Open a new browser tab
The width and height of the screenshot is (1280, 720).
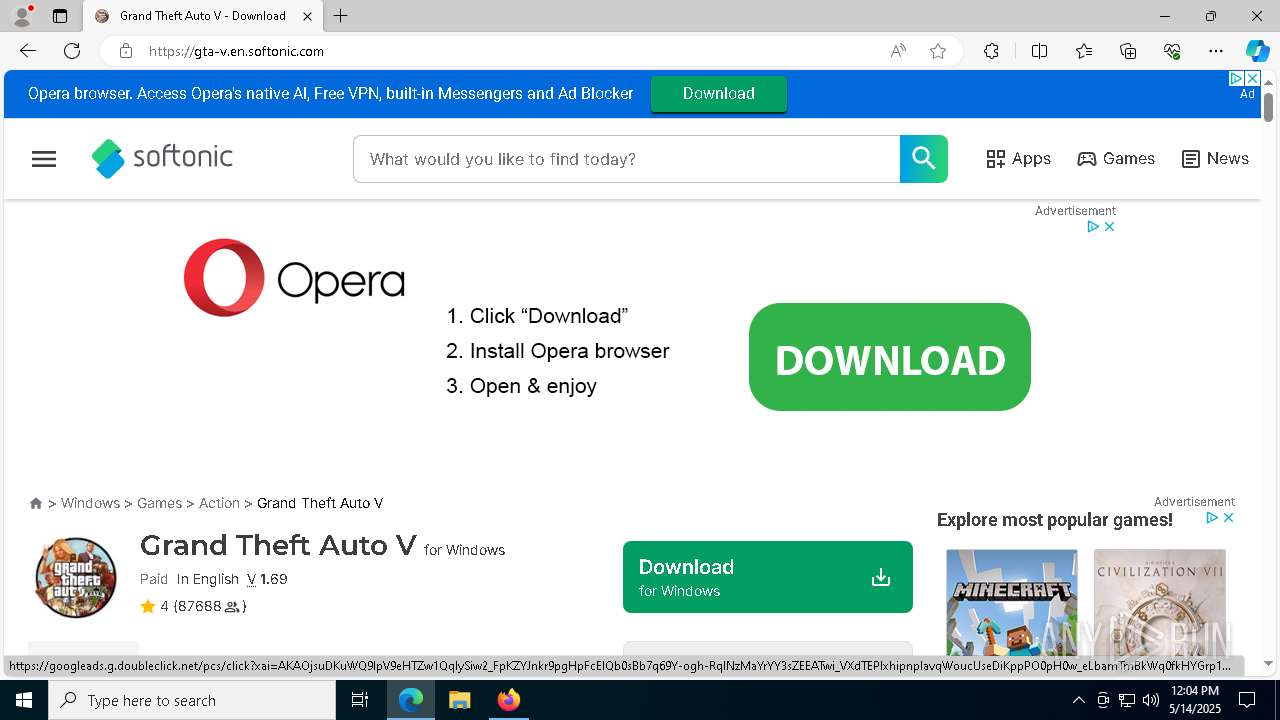pos(341,16)
